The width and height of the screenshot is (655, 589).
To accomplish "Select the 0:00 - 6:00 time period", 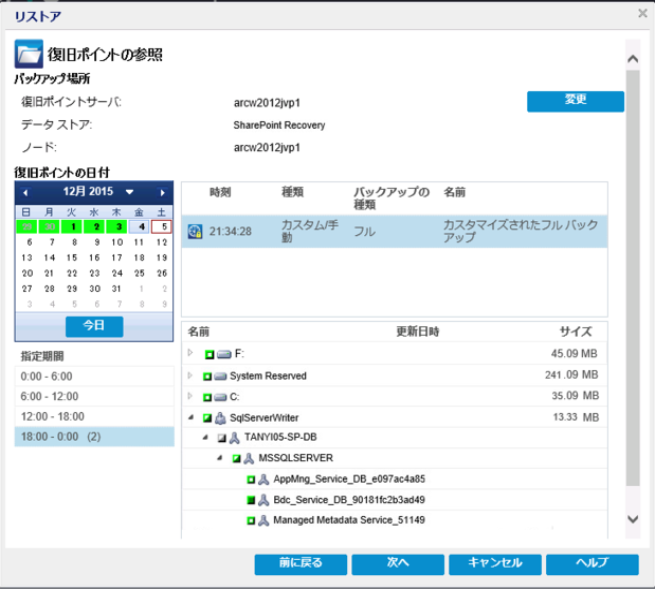I will pyautogui.click(x=94, y=376).
